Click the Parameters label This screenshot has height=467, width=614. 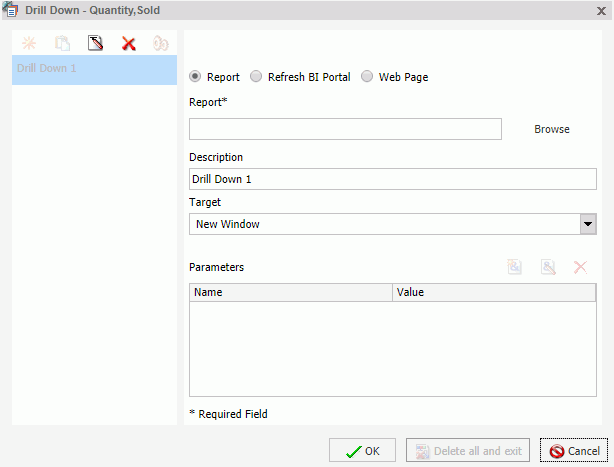click(216, 267)
